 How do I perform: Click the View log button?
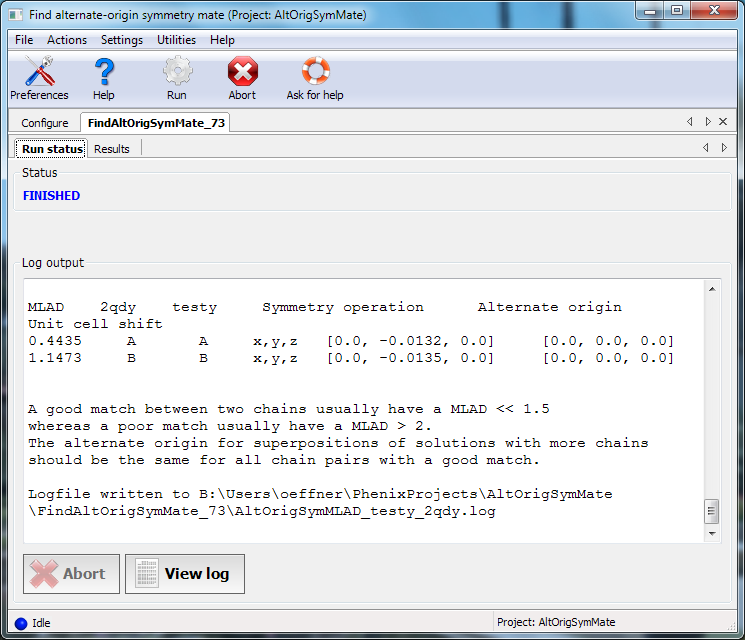185,574
